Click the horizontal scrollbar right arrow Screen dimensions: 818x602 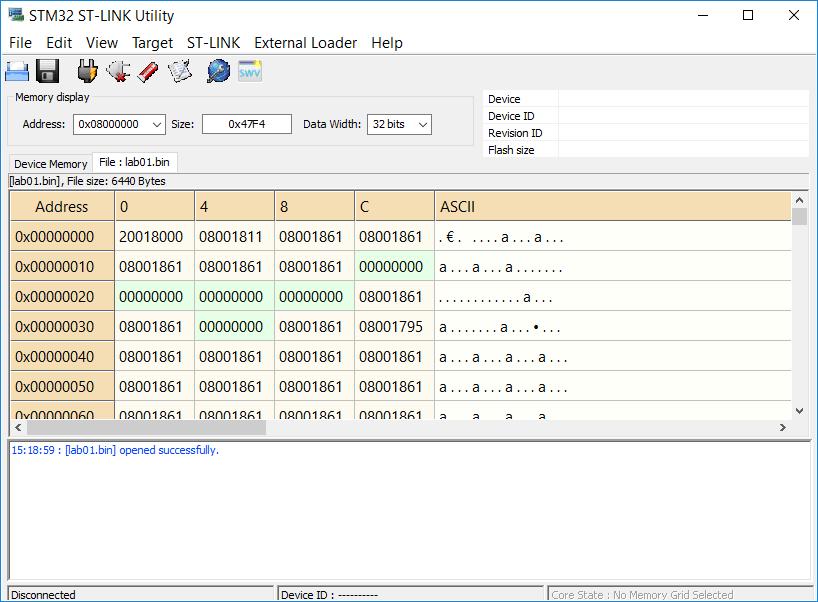783,428
